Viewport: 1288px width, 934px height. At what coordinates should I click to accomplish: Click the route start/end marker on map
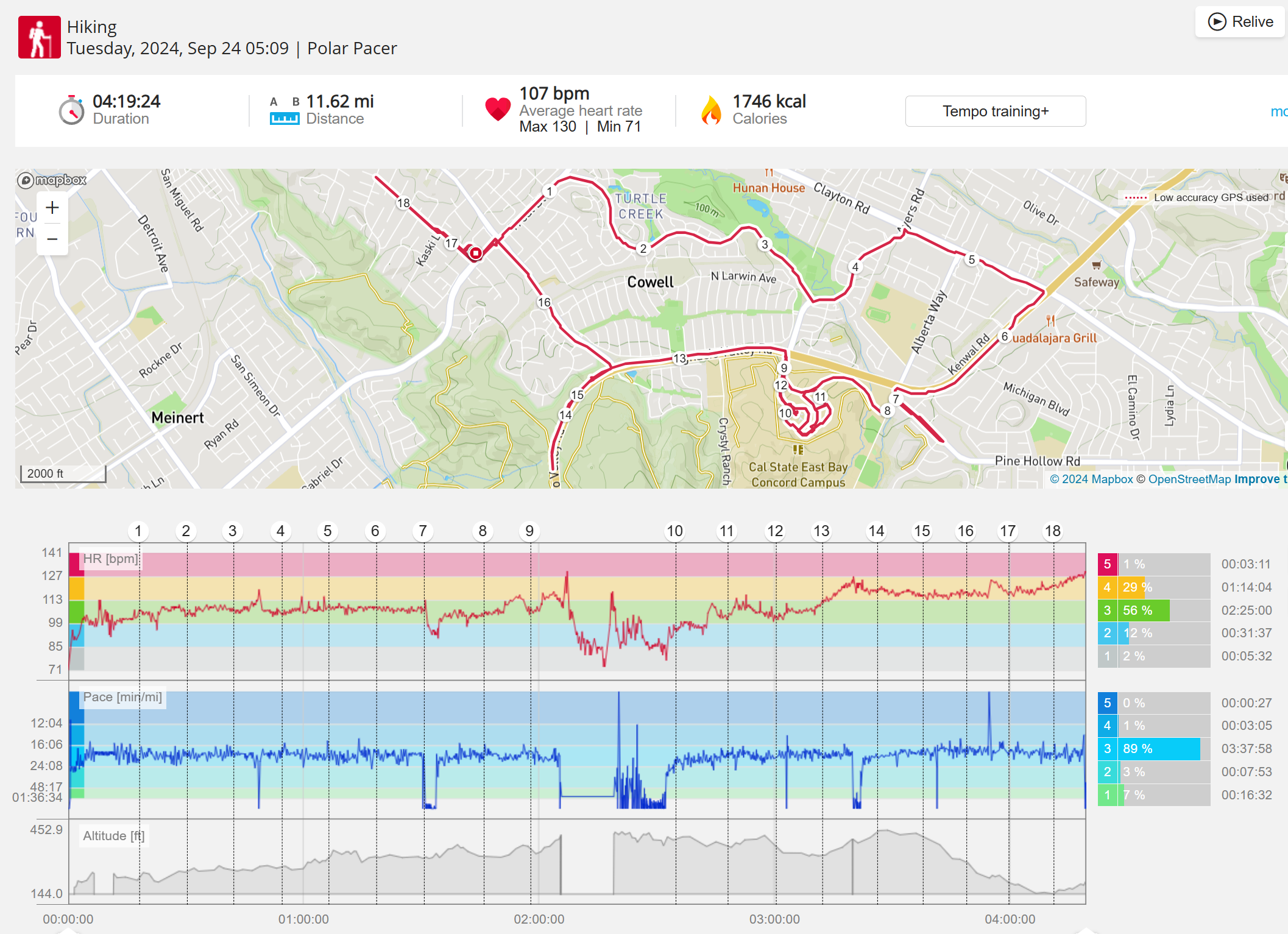click(x=475, y=253)
